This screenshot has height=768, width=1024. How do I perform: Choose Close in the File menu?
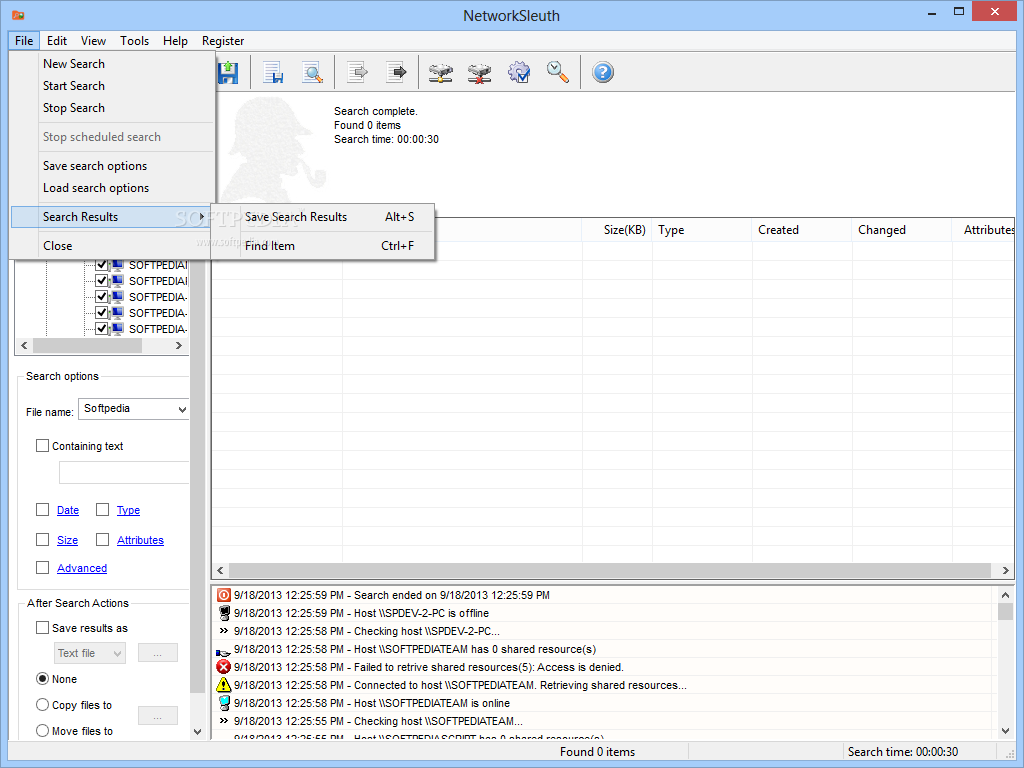(x=112, y=246)
